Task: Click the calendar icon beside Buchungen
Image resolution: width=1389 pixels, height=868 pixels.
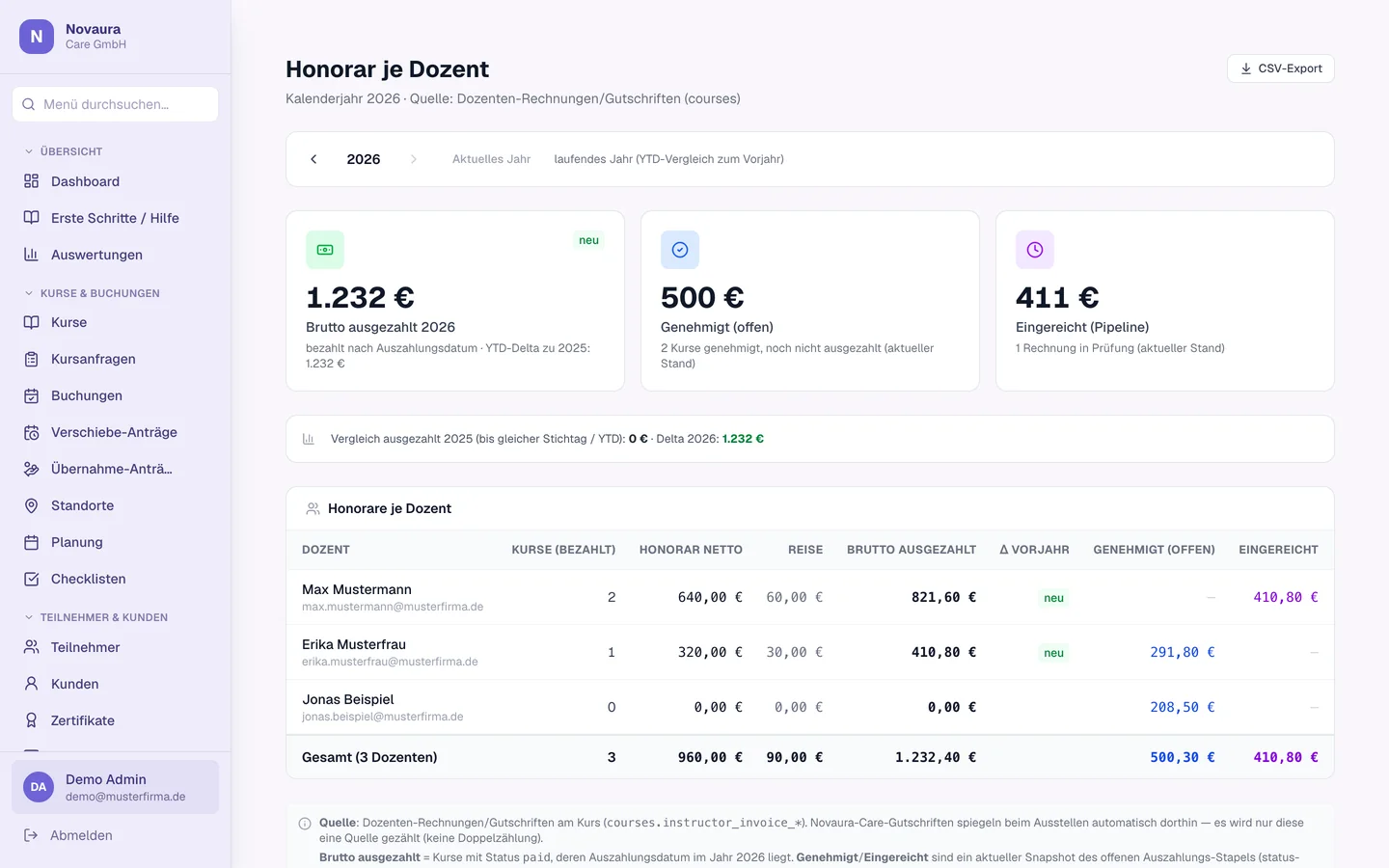Action: pos(31,395)
